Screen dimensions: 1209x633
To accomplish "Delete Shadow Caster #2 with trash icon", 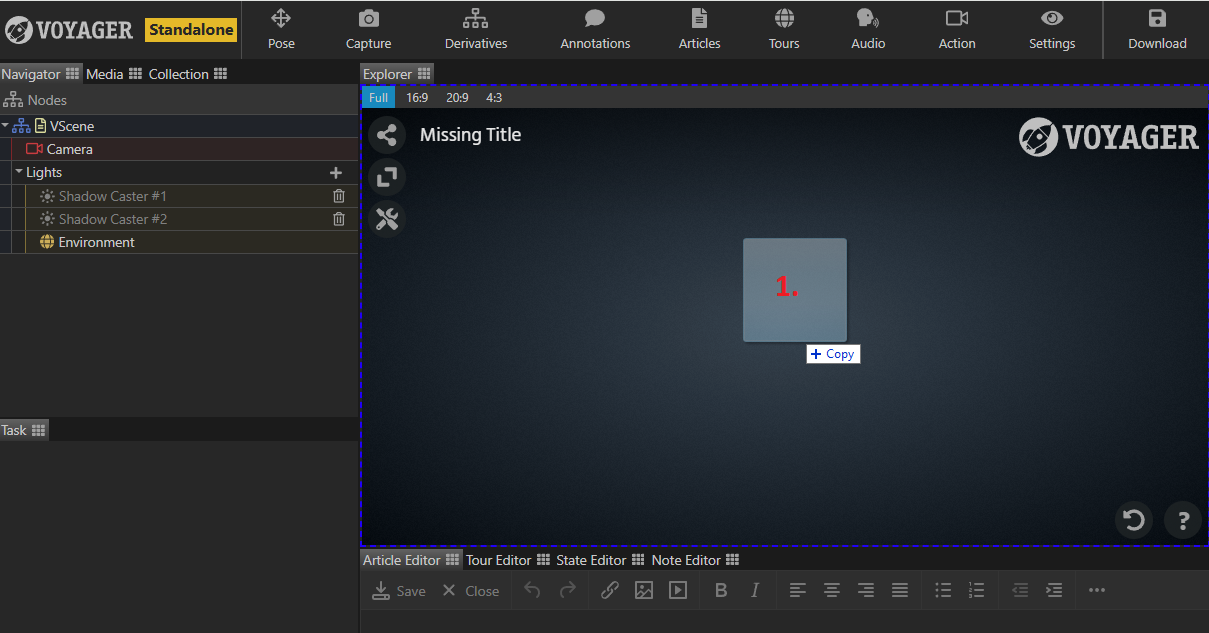I will [x=339, y=219].
